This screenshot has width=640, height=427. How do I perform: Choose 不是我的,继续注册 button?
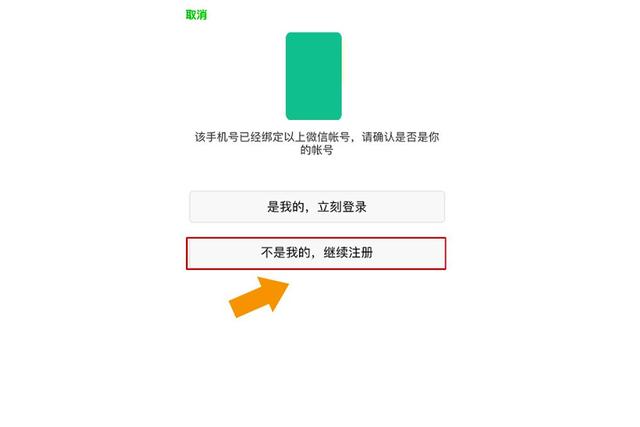[316, 253]
